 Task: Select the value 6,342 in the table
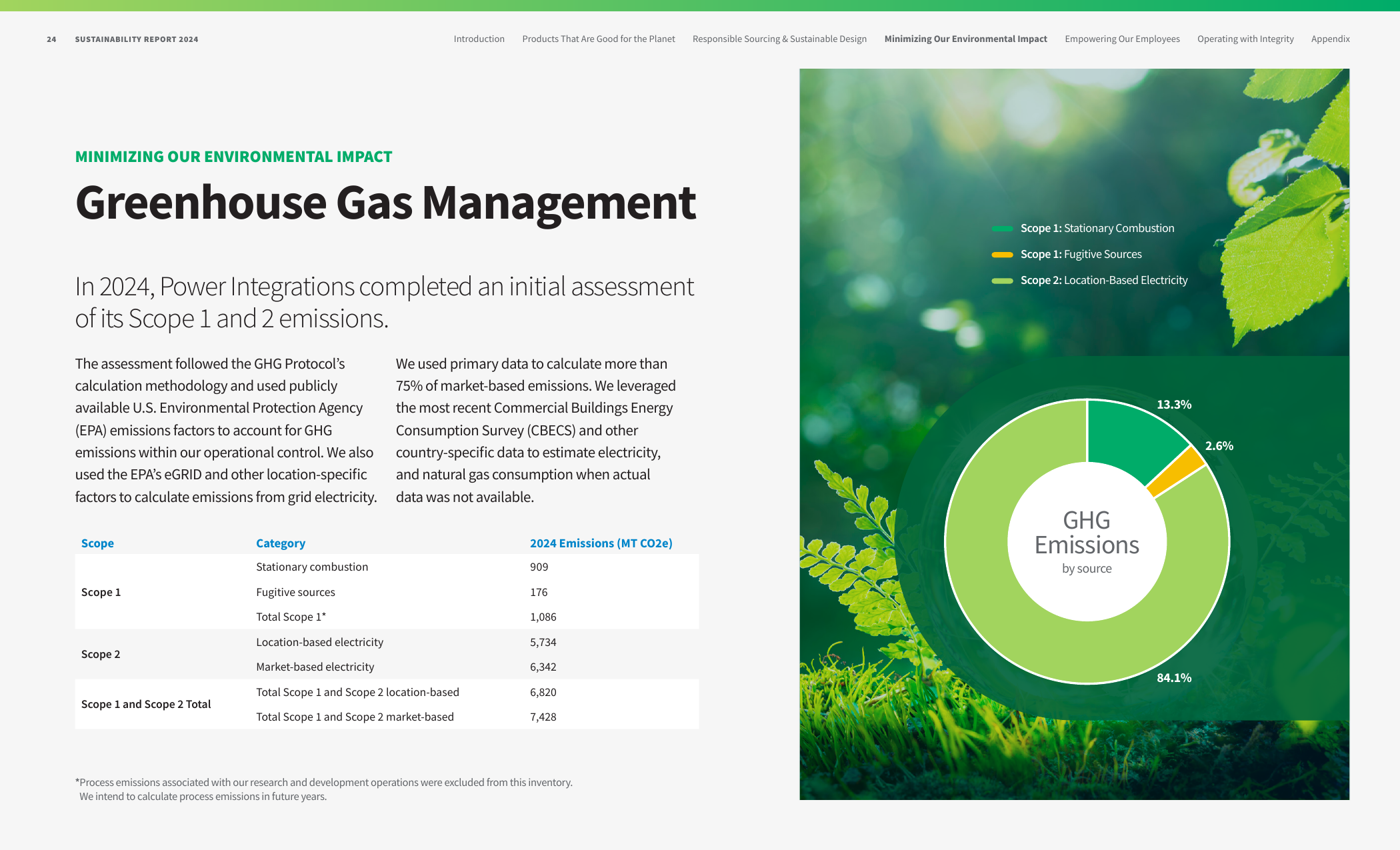point(543,667)
